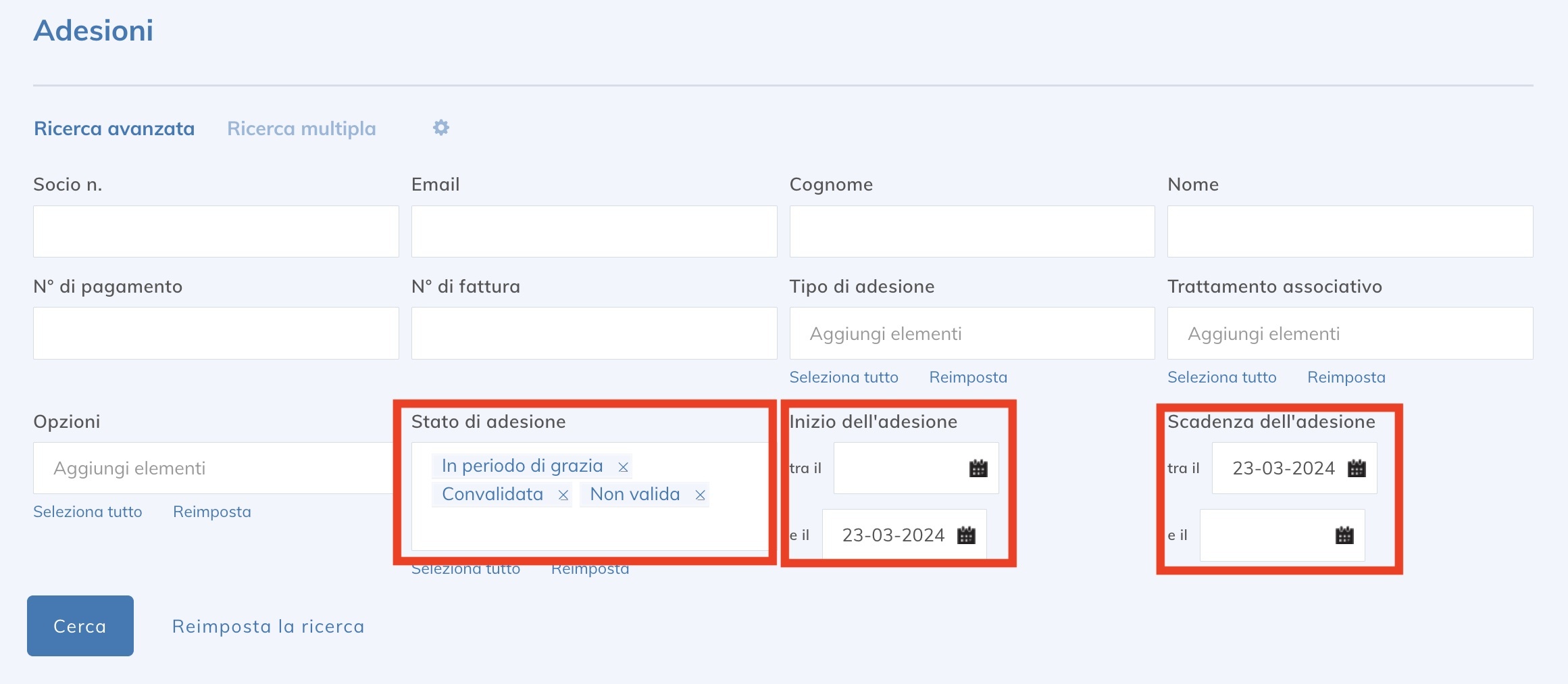The height and width of the screenshot is (684, 1568).
Task: Open the Trattamento associativo dropdown
Action: click(x=1349, y=334)
